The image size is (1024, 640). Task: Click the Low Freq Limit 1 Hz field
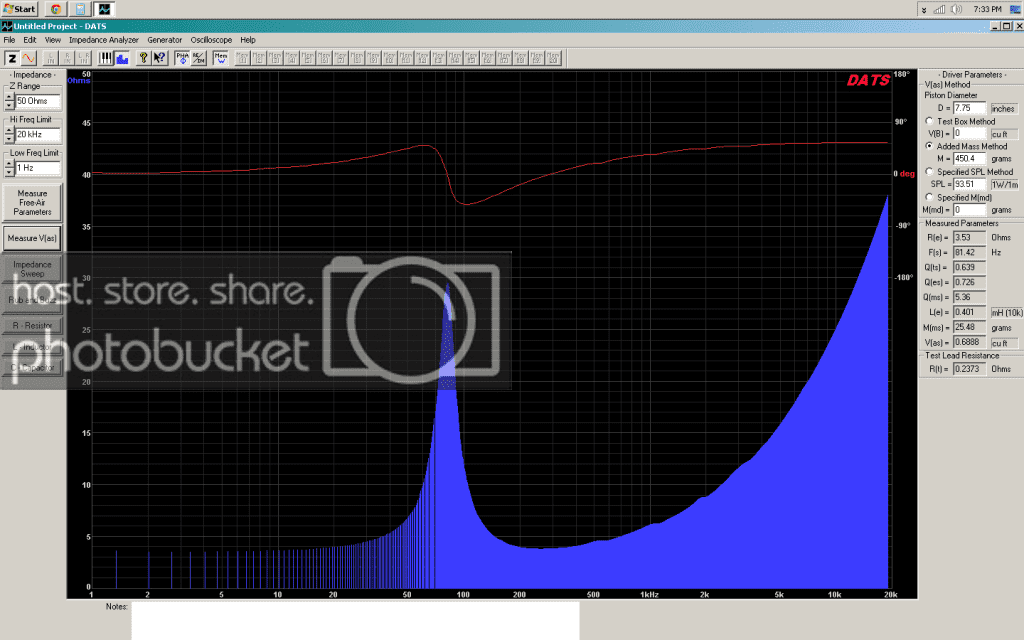(38, 168)
